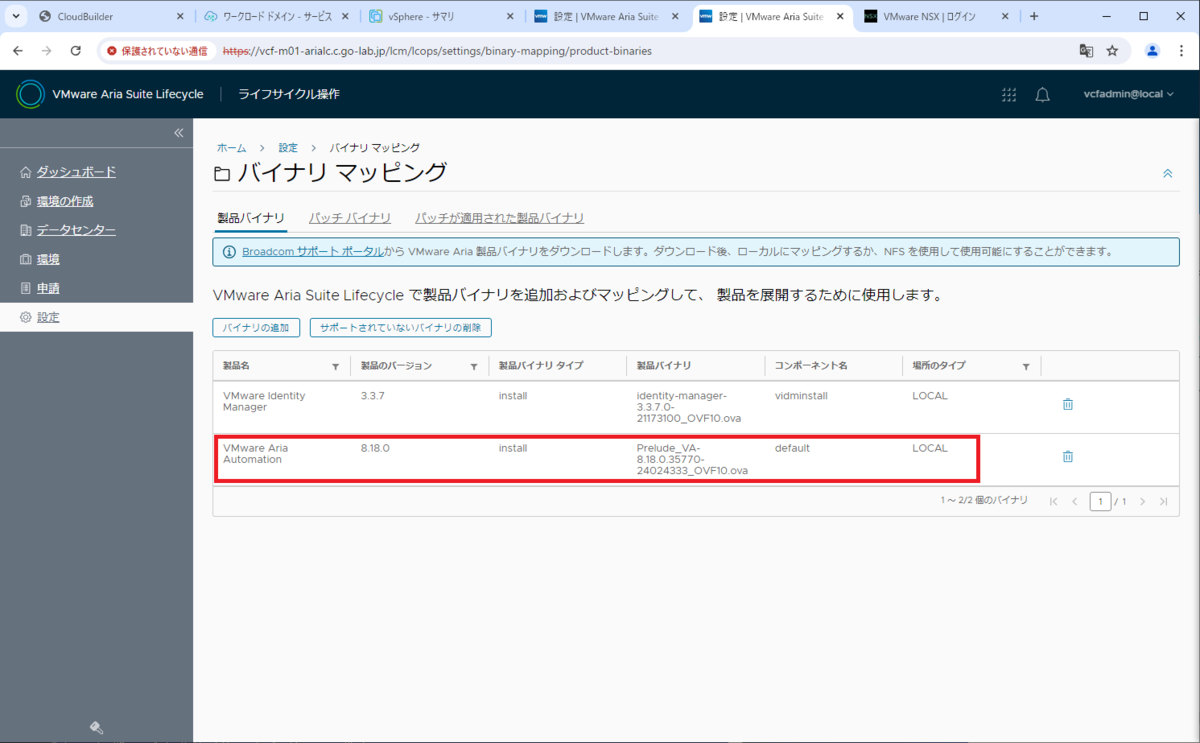This screenshot has height=743, width=1200.
Task: Go to the next table page
Action: [1142, 501]
